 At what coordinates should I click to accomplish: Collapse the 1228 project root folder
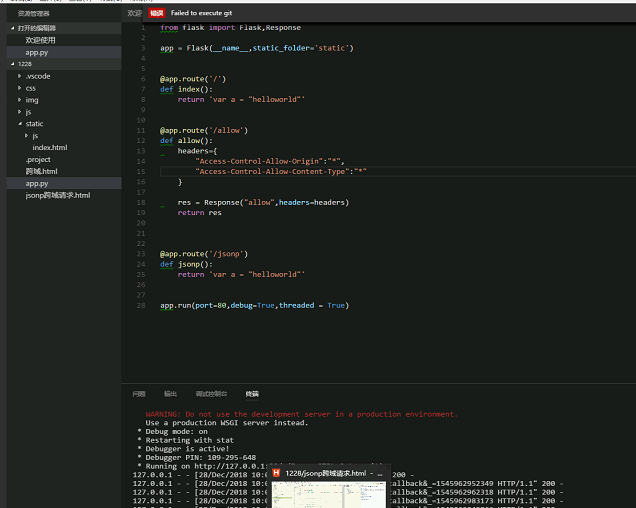click(x=24, y=63)
